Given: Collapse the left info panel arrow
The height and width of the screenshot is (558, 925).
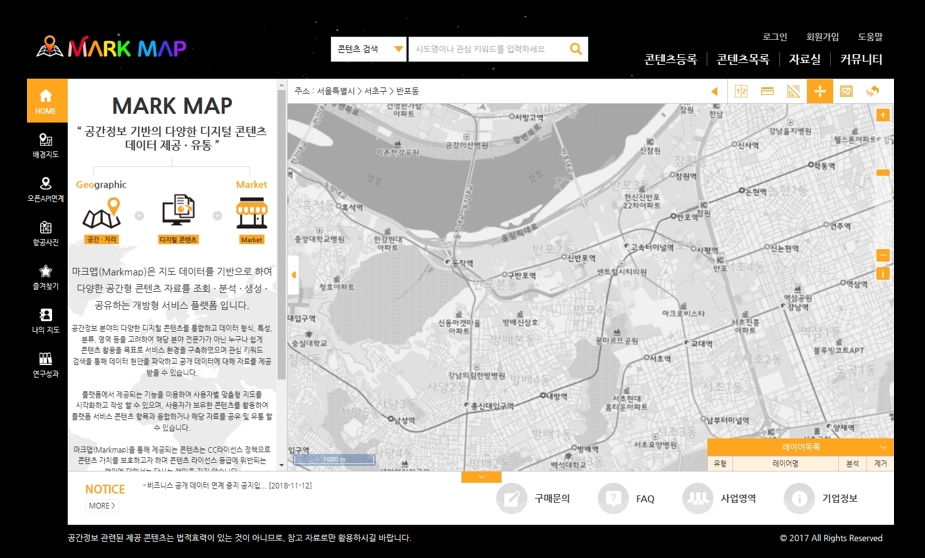Looking at the screenshot, I should (x=293, y=275).
